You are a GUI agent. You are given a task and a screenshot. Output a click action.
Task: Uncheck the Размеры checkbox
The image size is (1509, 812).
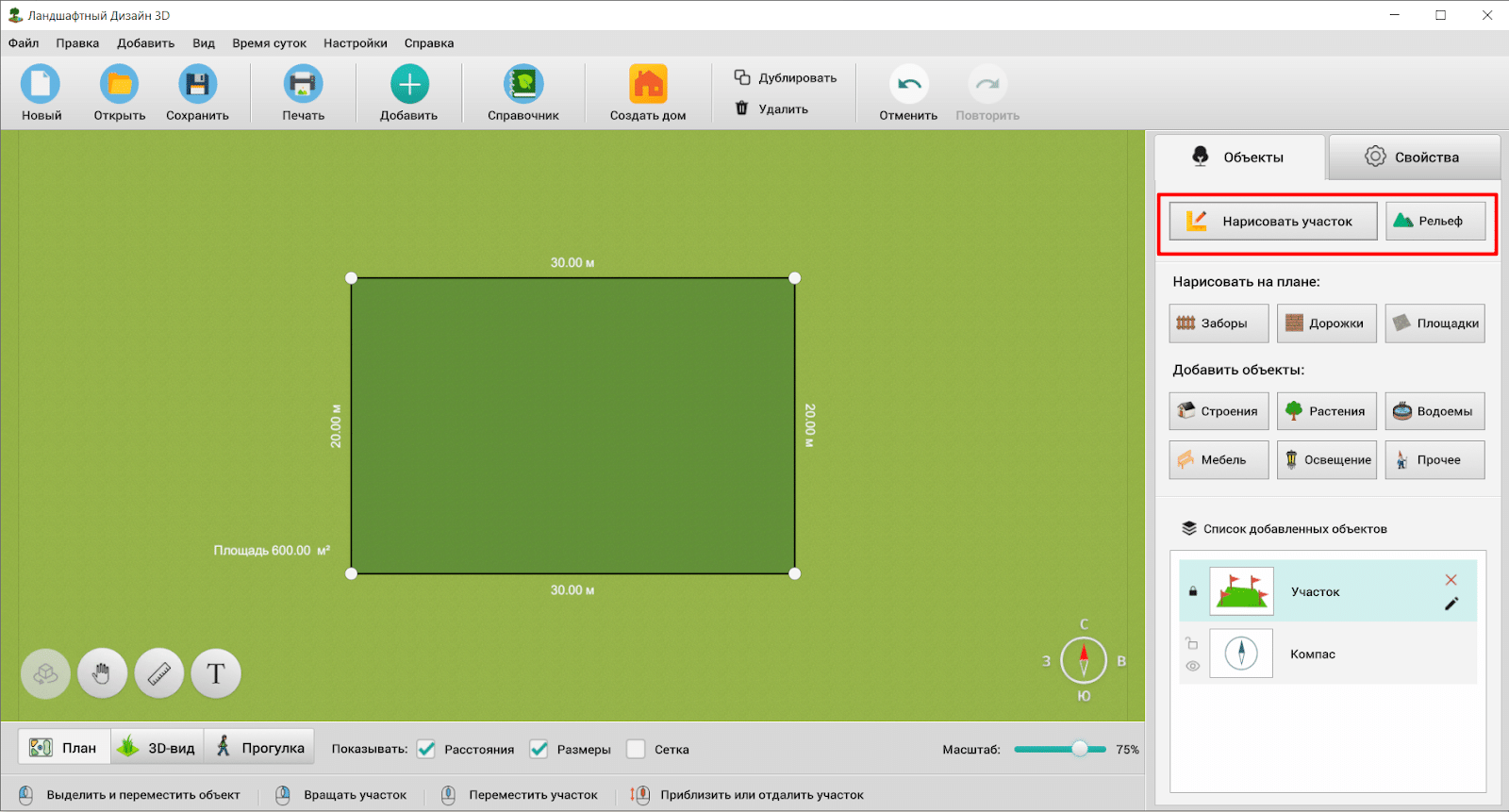click(539, 749)
